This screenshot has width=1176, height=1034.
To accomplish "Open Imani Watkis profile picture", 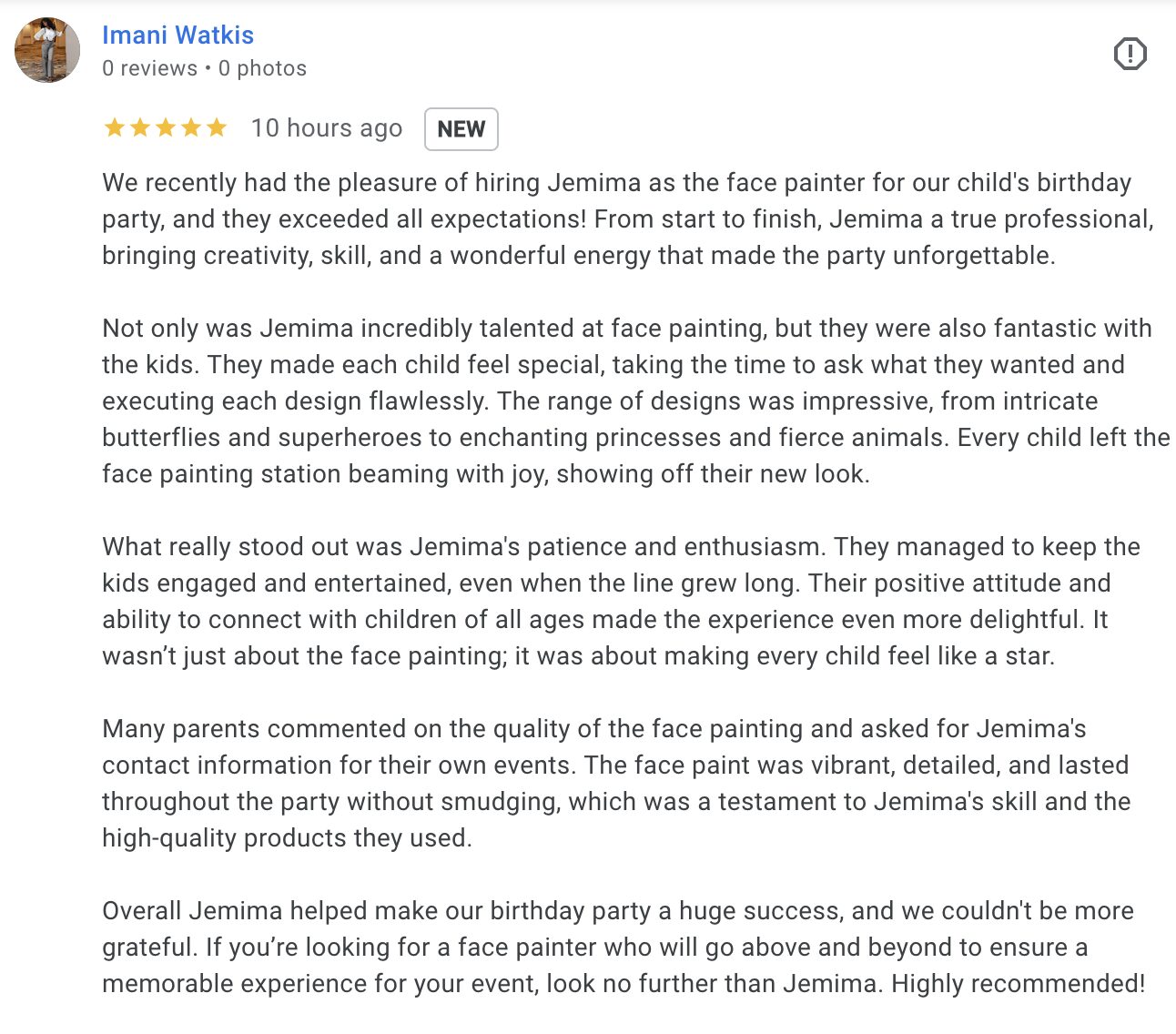I will coord(47,50).
